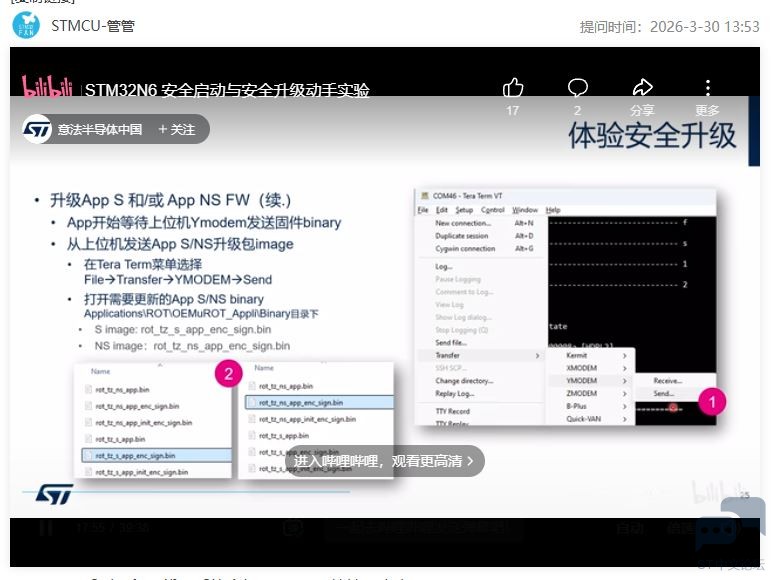Follow the channel with the + 关注 button

pyautogui.click(x=177, y=129)
